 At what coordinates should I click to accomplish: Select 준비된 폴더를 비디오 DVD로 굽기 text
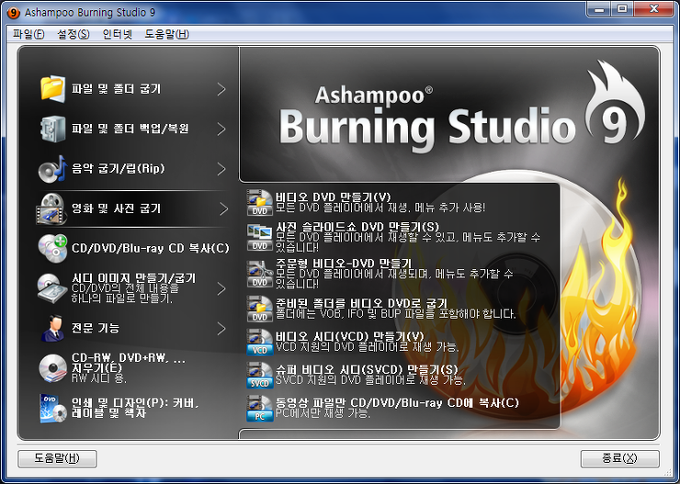pos(361,303)
